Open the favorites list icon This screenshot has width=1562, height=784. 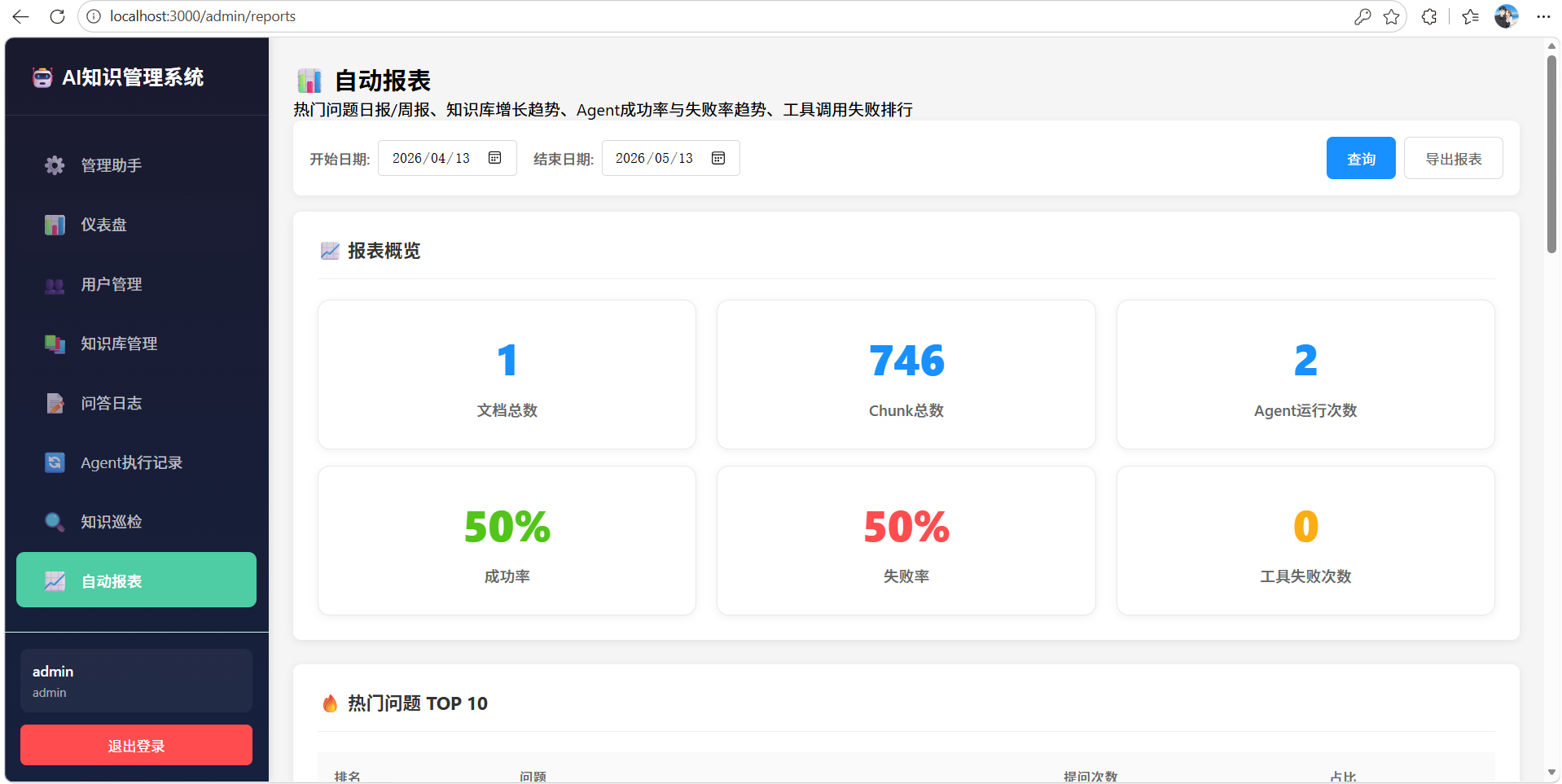[x=1470, y=16]
